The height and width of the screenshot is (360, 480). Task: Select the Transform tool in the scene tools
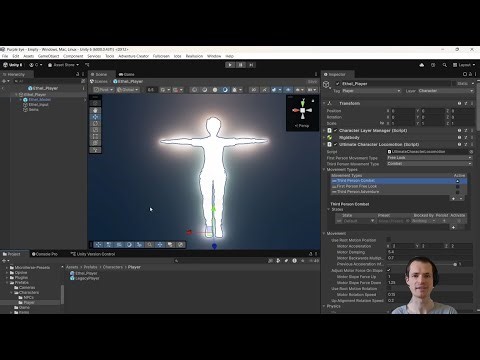click(95, 143)
